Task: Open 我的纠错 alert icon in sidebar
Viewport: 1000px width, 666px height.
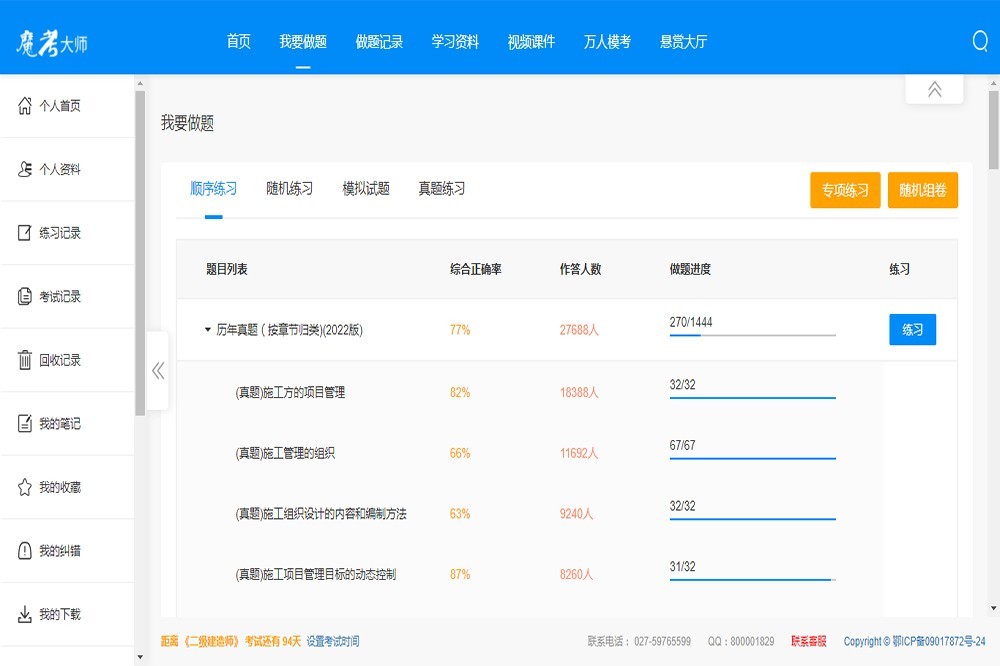Action: pyautogui.click(x=25, y=551)
